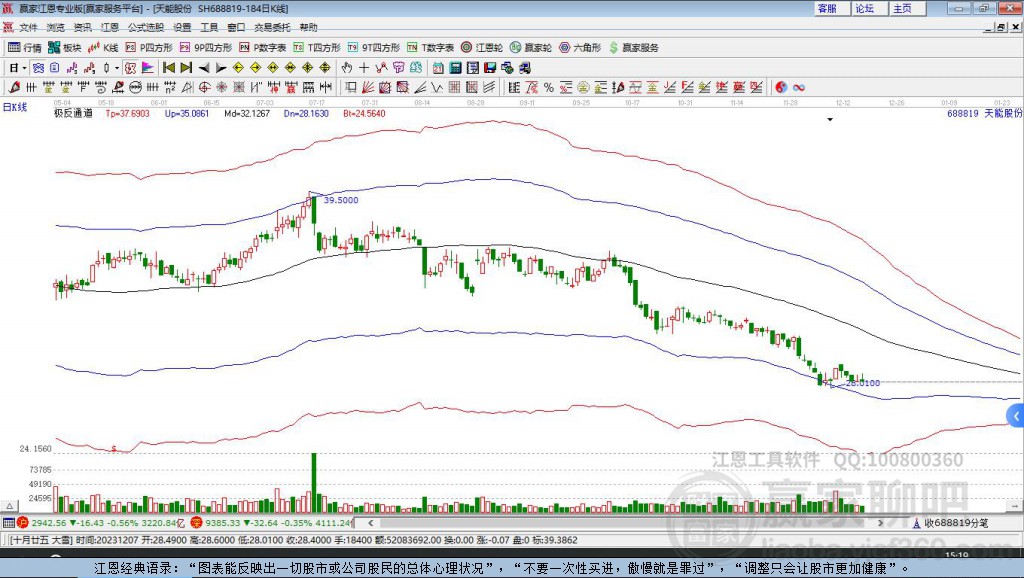1024x578 pixels.
Task: Click the 39.5000 high price label
Action: tap(341, 201)
